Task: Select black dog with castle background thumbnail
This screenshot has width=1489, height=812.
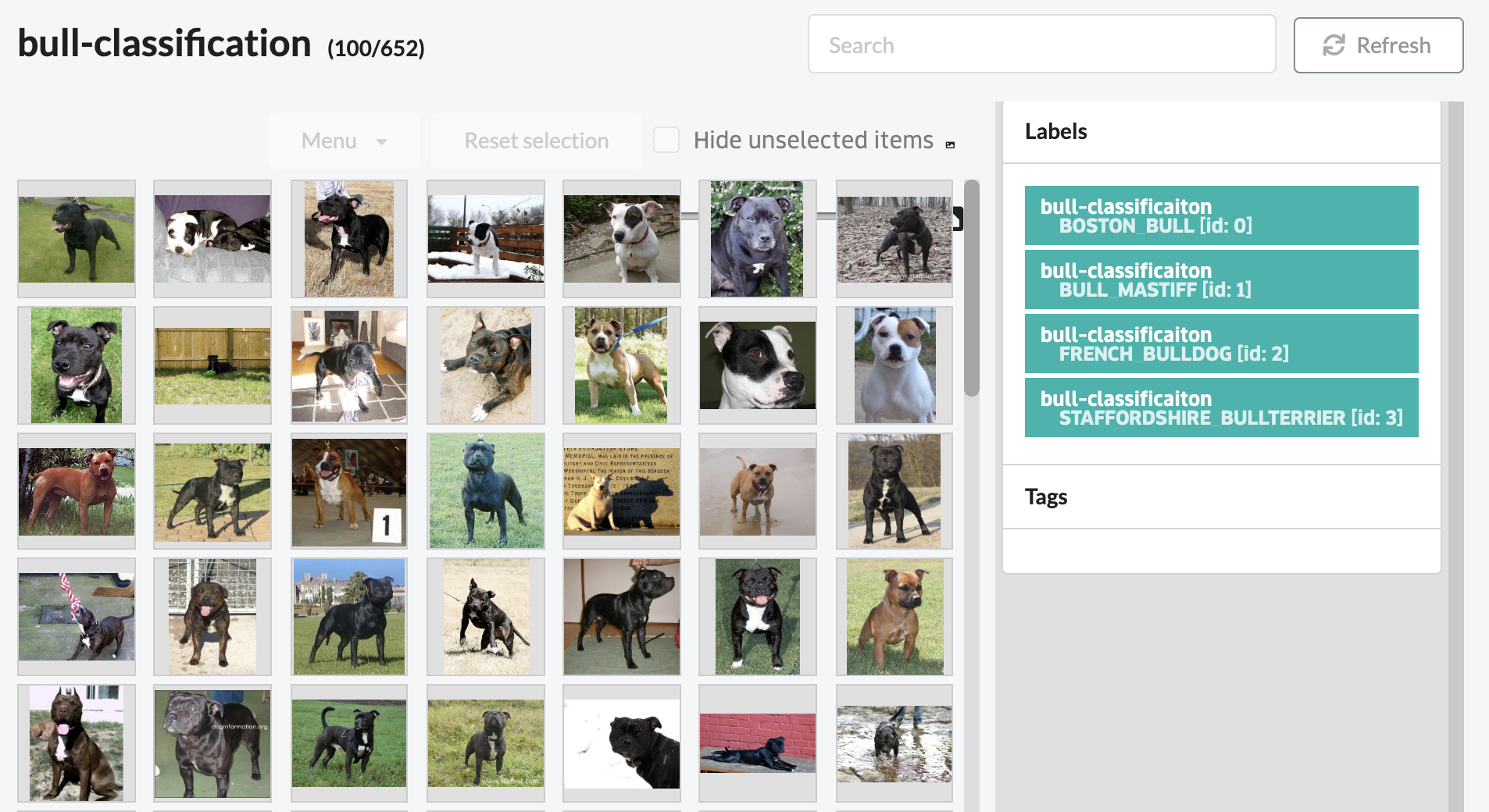Action: (x=349, y=617)
